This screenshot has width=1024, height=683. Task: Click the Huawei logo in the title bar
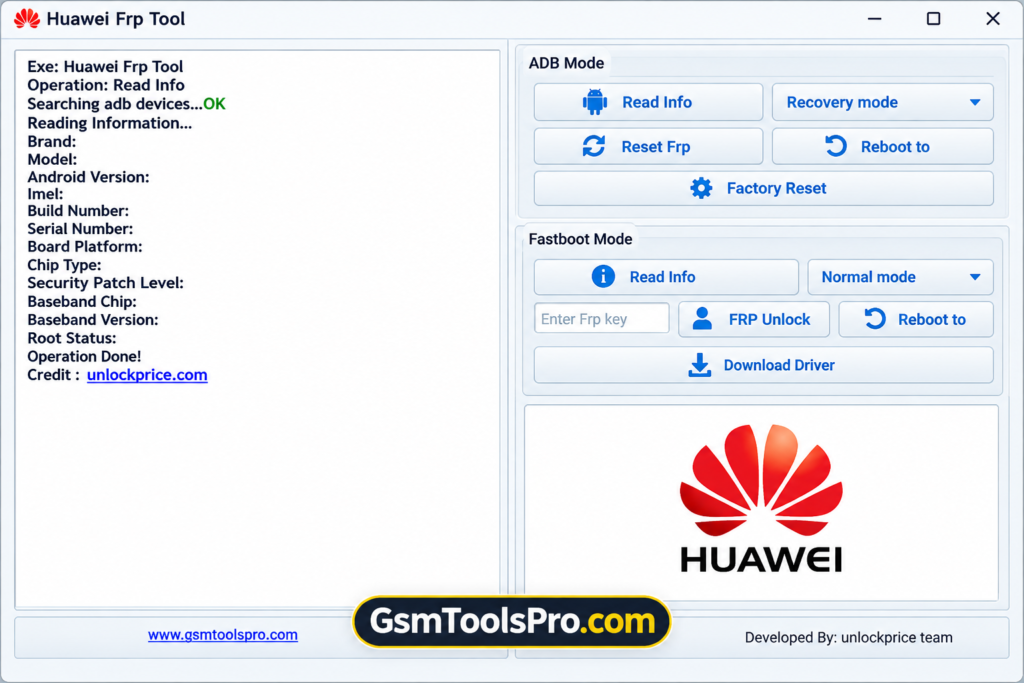(x=27, y=19)
